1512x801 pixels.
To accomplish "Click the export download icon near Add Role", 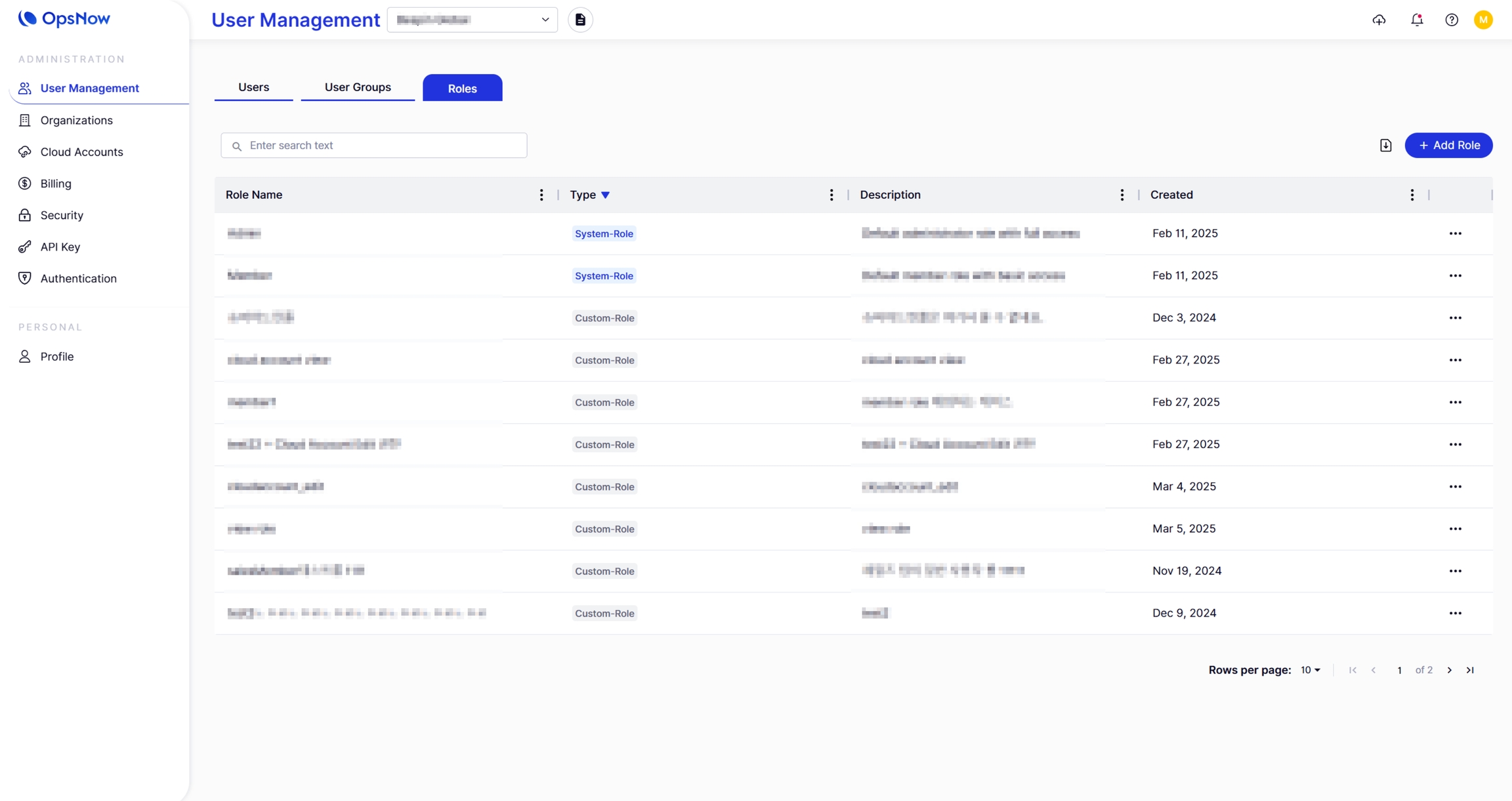I will (1385, 145).
